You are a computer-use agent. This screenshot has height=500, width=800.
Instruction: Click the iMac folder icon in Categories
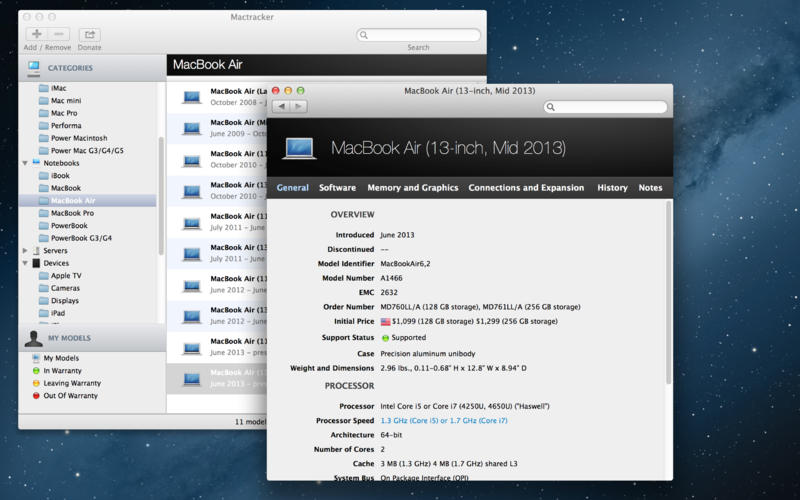coord(44,88)
